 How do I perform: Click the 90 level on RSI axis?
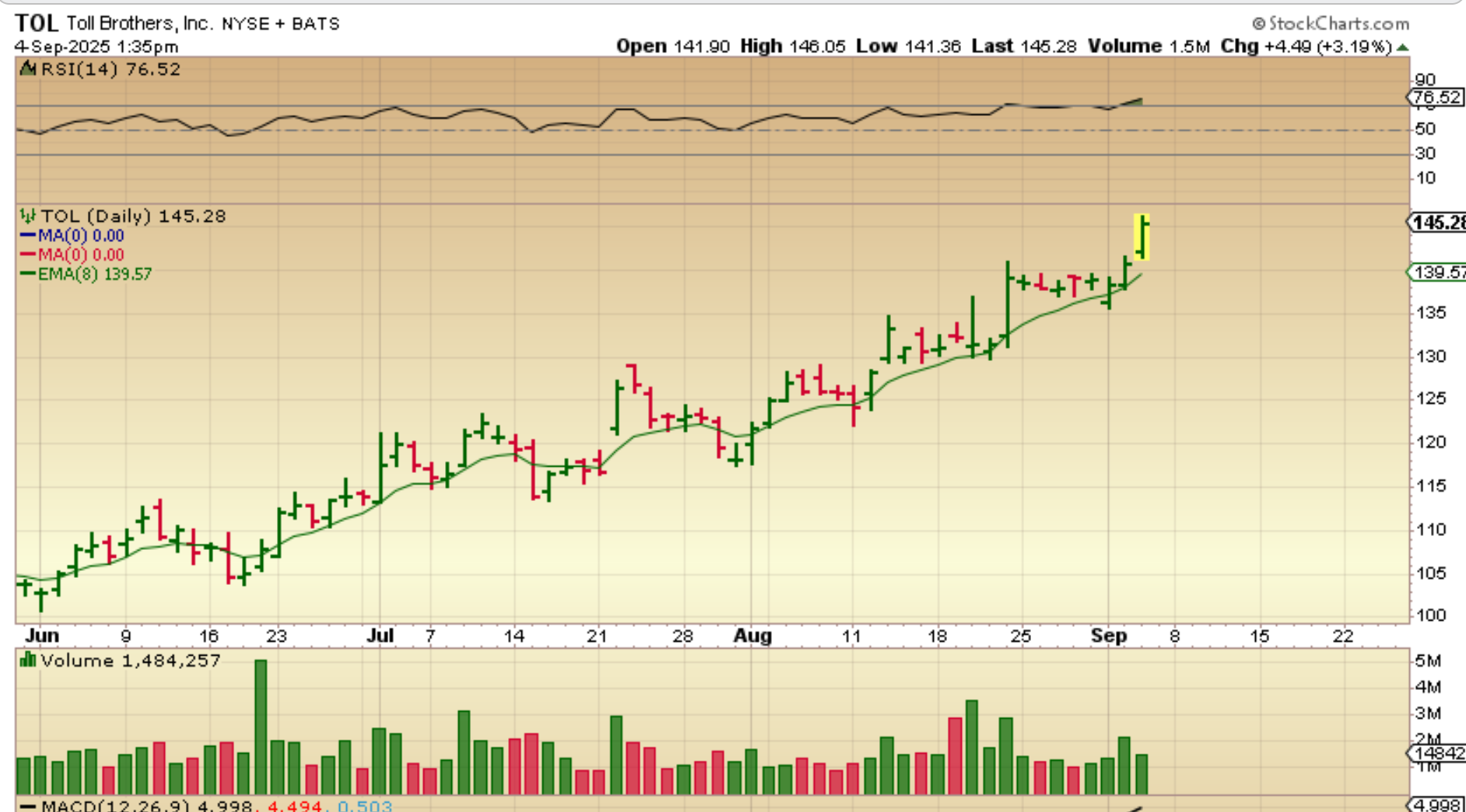[x=1425, y=80]
